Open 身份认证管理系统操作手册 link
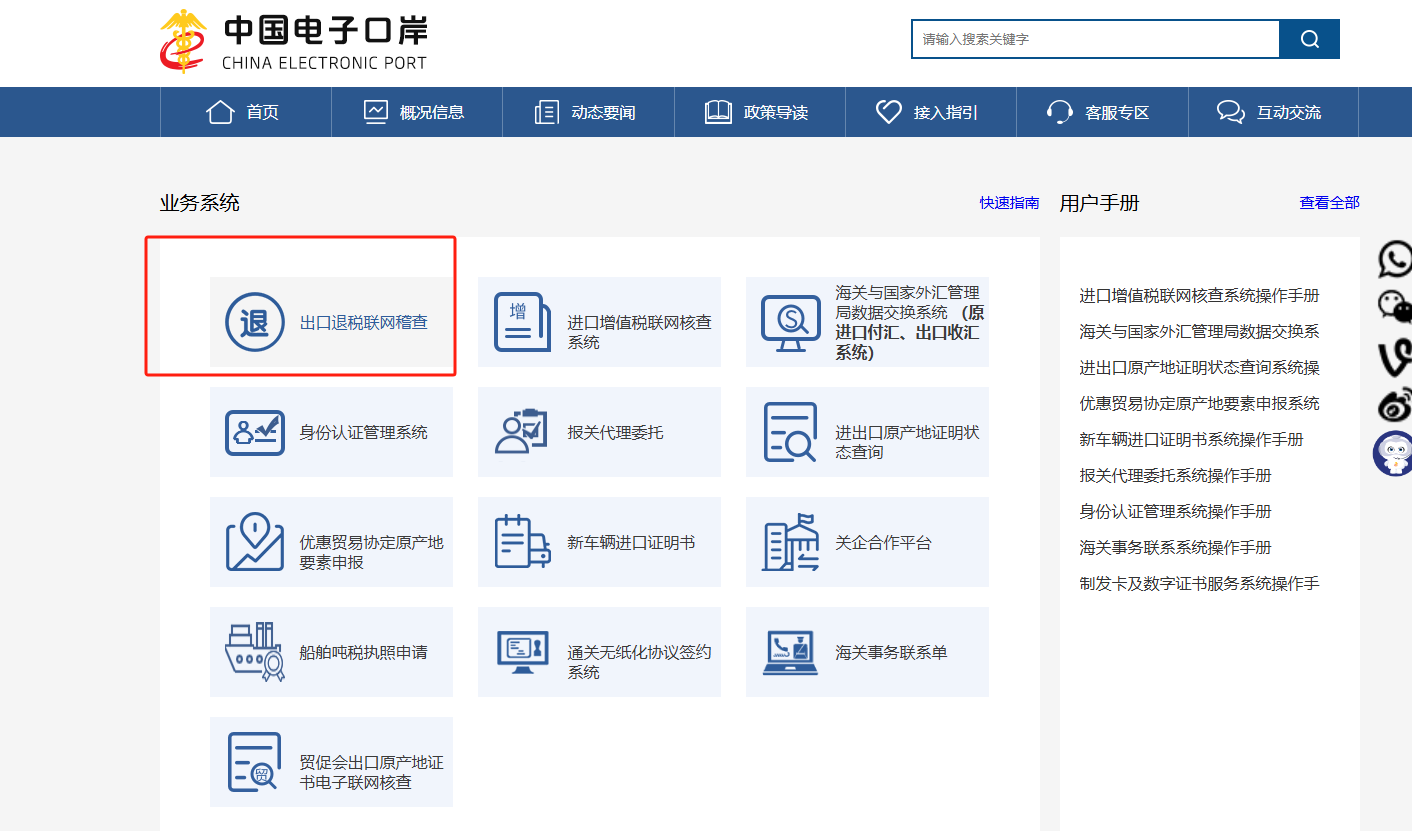Screen dimensions: 1412x831 (x=1175, y=511)
